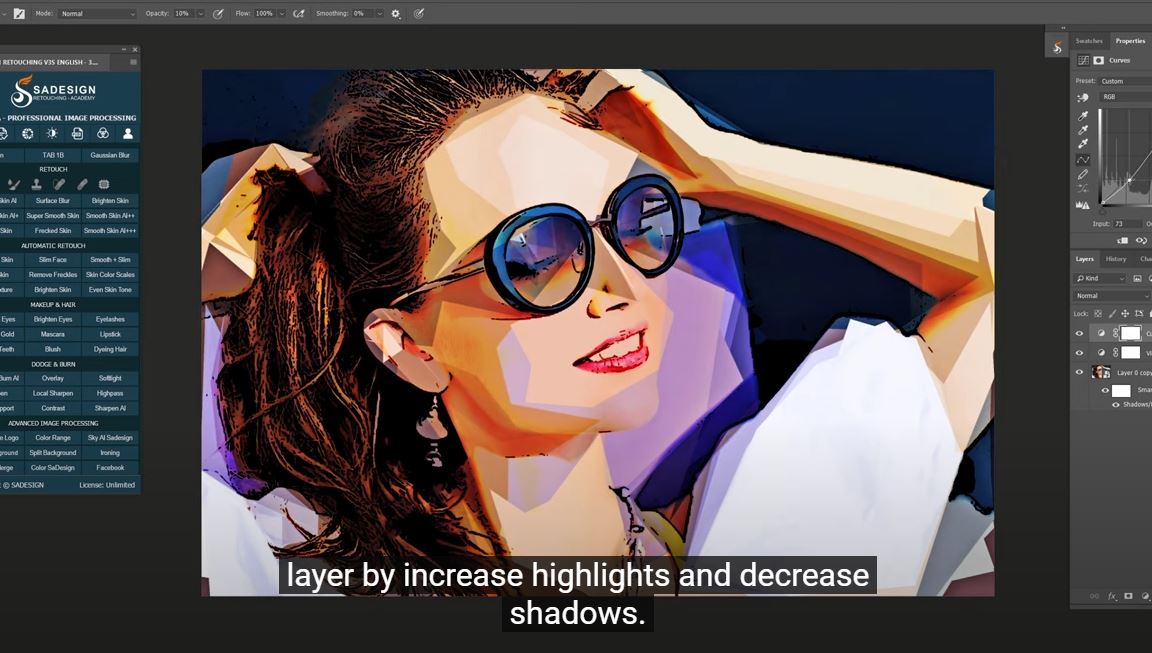This screenshot has width=1152, height=653.
Task: Expand the Opacity slider dropdown arrow
Action: click(200, 14)
